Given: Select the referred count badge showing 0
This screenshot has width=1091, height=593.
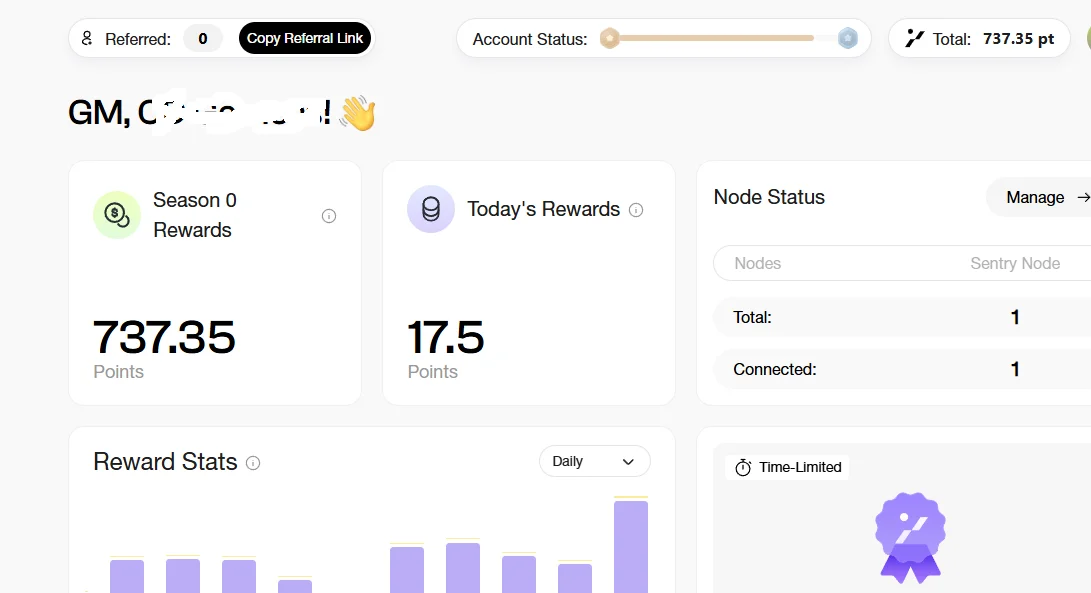Looking at the screenshot, I should [202, 39].
